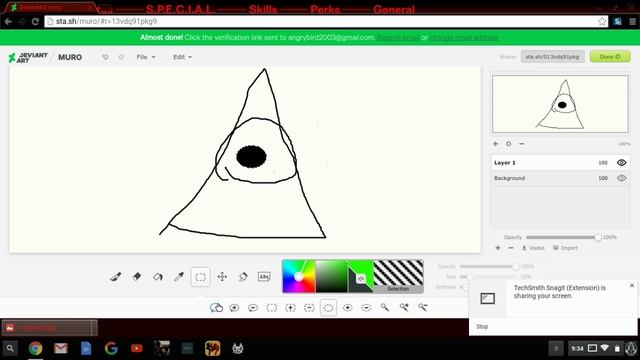Choose the add-to-lasso selection icon
This screenshot has height=360, width=640.
234,308
